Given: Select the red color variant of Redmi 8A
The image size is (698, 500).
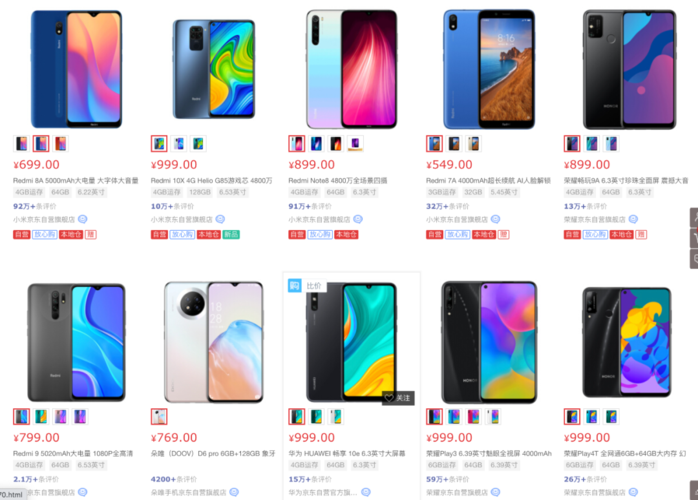Looking at the screenshot, I should [60, 144].
